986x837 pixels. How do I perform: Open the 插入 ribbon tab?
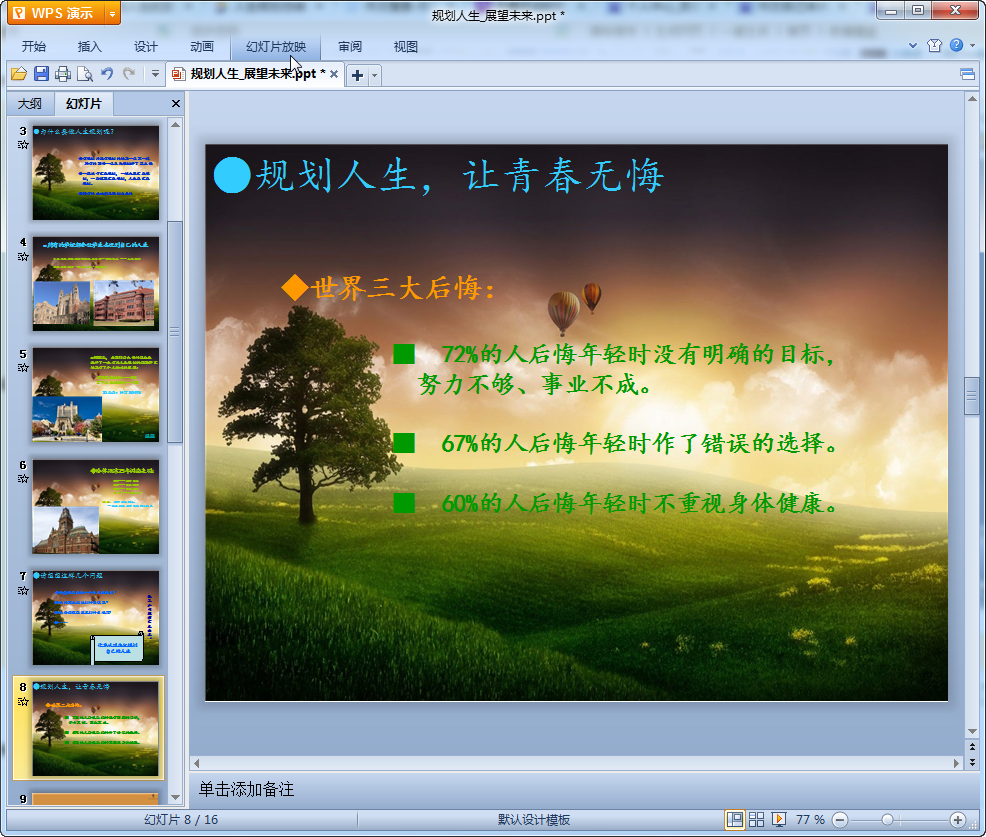pos(89,47)
